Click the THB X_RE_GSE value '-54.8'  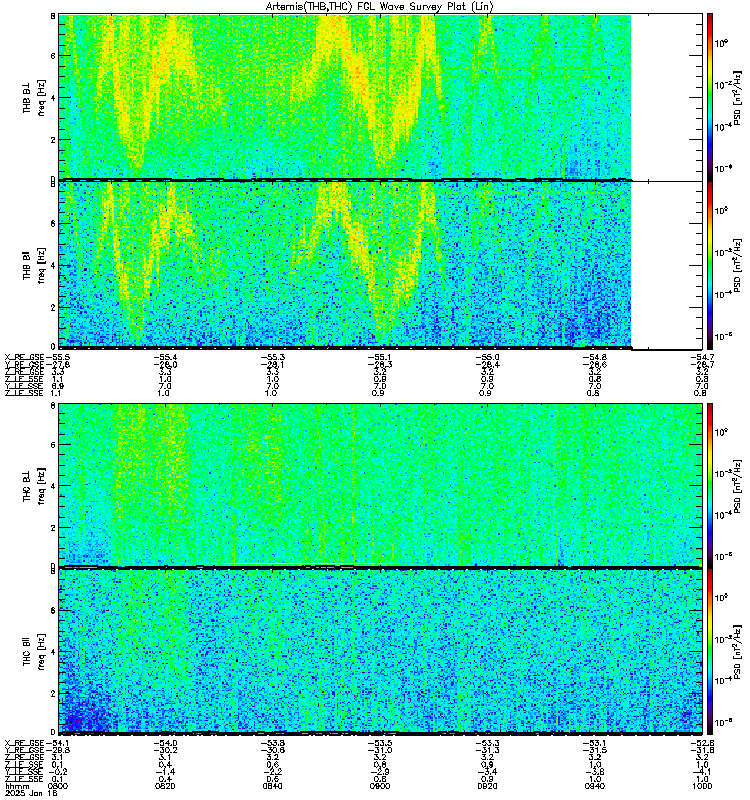tap(595, 357)
